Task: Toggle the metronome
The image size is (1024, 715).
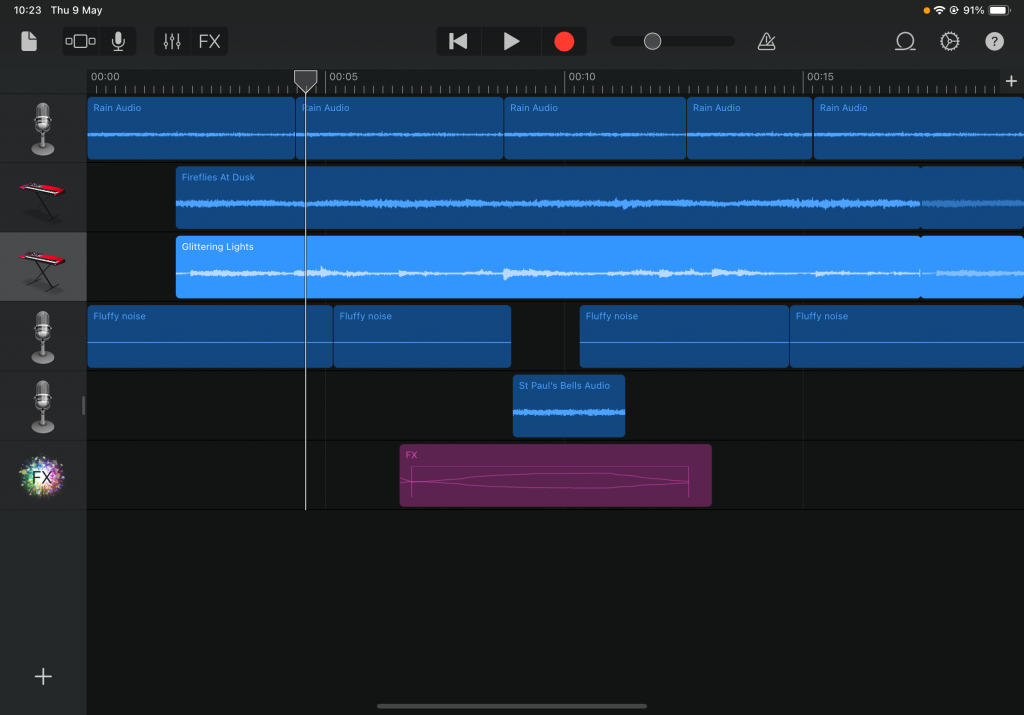Action: click(x=767, y=42)
